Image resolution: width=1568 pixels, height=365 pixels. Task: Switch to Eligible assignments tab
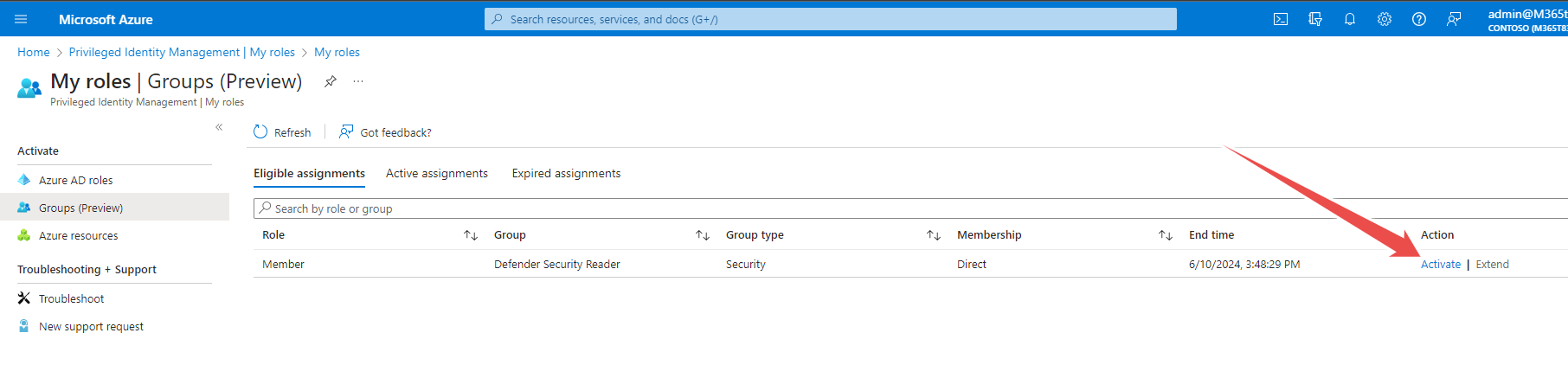[x=309, y=174]
